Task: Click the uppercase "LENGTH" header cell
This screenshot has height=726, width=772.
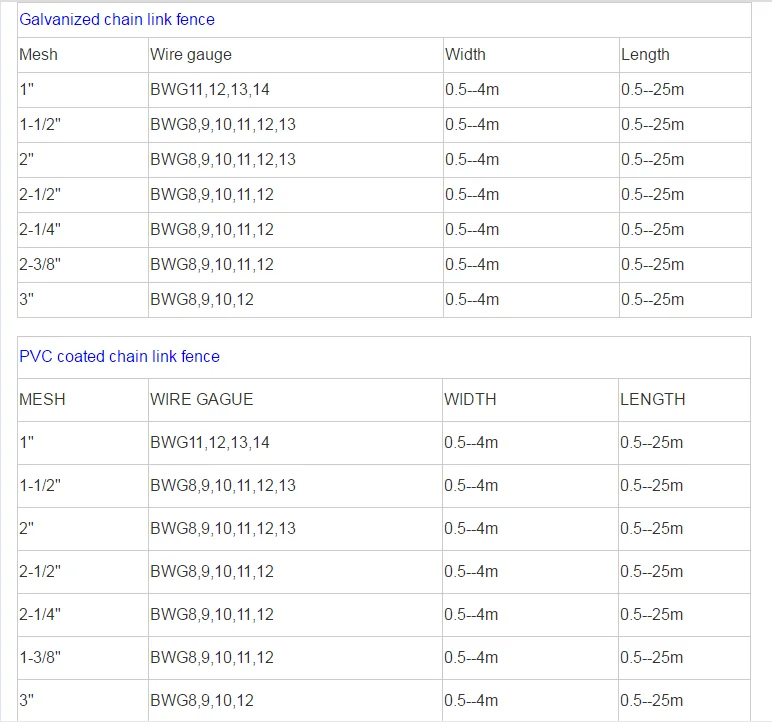Action: coord(652,399)
